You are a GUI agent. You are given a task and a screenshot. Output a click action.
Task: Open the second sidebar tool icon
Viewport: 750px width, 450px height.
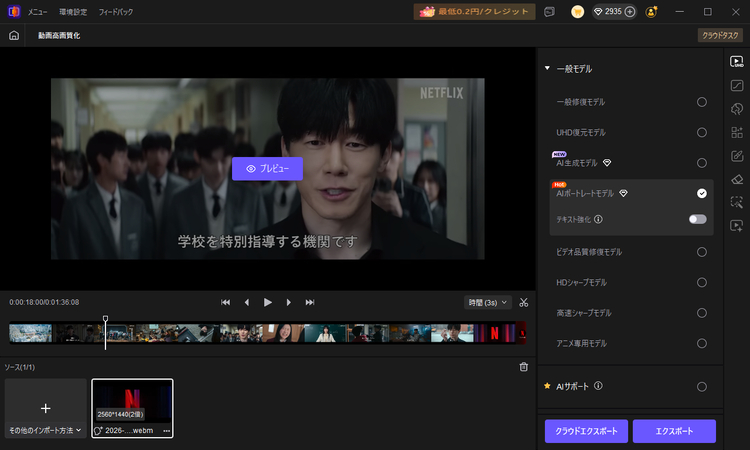[x=737, y=85]
